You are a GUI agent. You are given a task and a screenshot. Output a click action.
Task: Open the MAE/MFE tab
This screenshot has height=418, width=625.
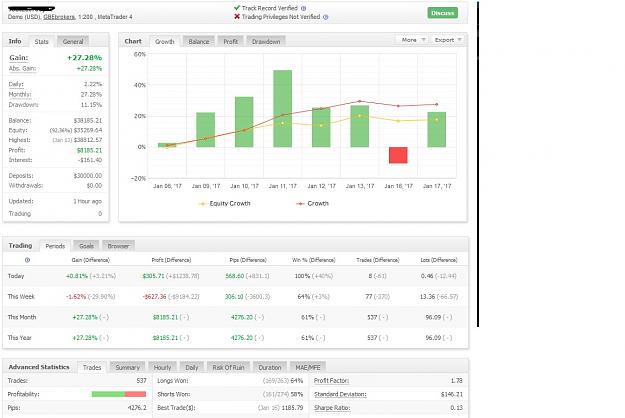[x=308, y=367]
